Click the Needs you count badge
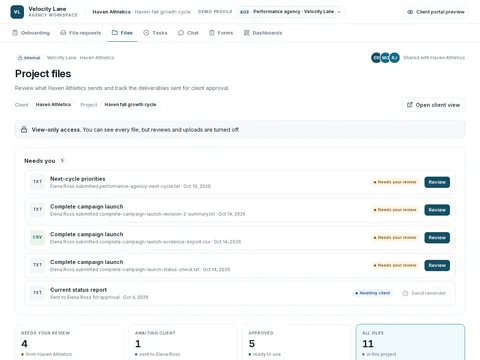The image size is (480, 360). coord(62,161)
